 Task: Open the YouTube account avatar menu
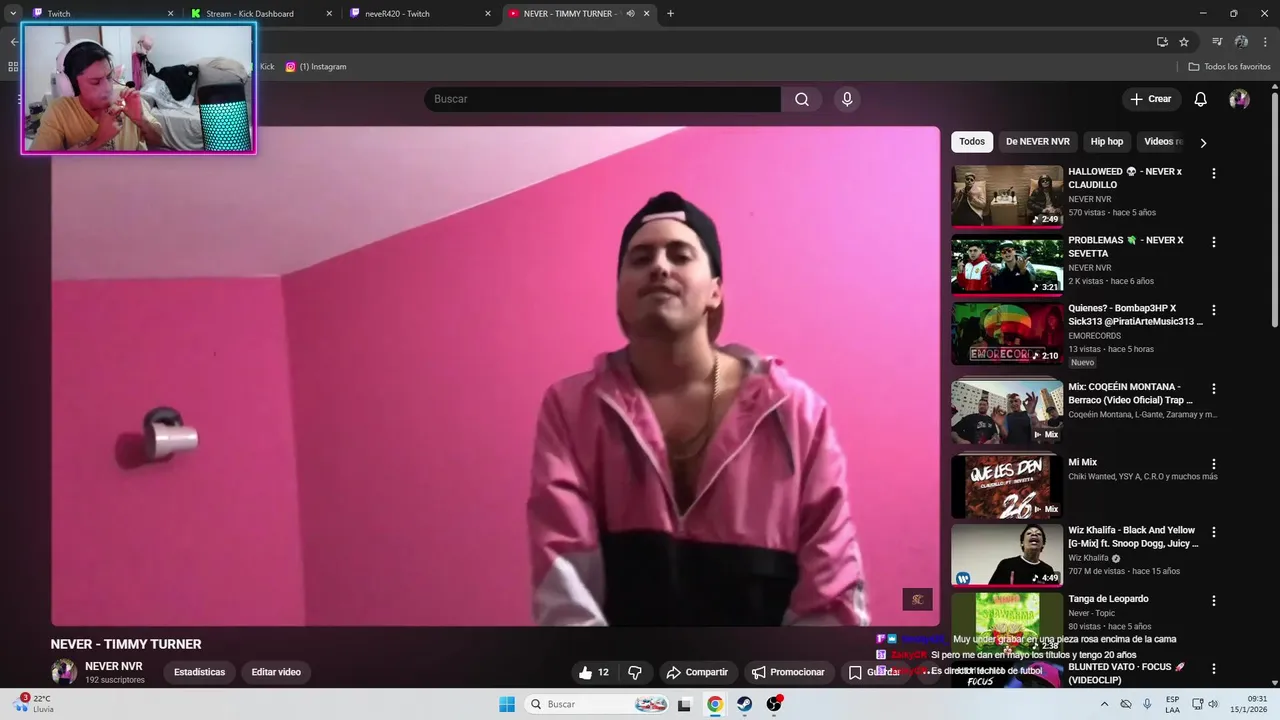tap(1239, 99)
